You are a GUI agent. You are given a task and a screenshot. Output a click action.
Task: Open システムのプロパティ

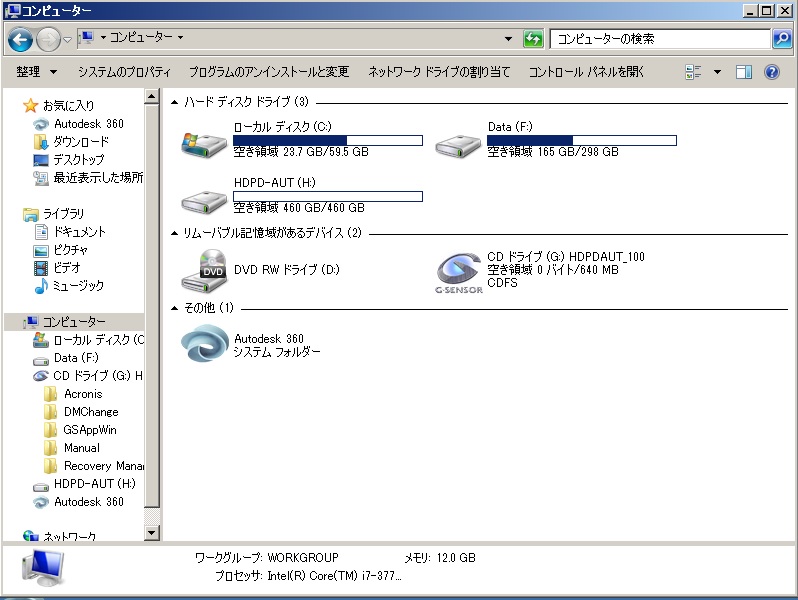click(x=124, y=72)
